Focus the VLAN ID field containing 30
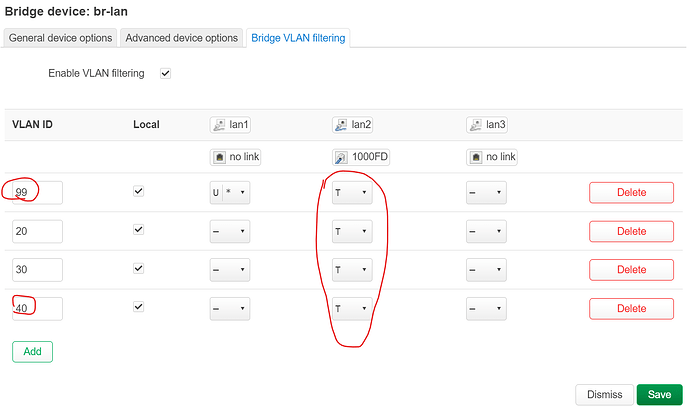This screenshot has width=690, height=407. click(x=37, y=270)
